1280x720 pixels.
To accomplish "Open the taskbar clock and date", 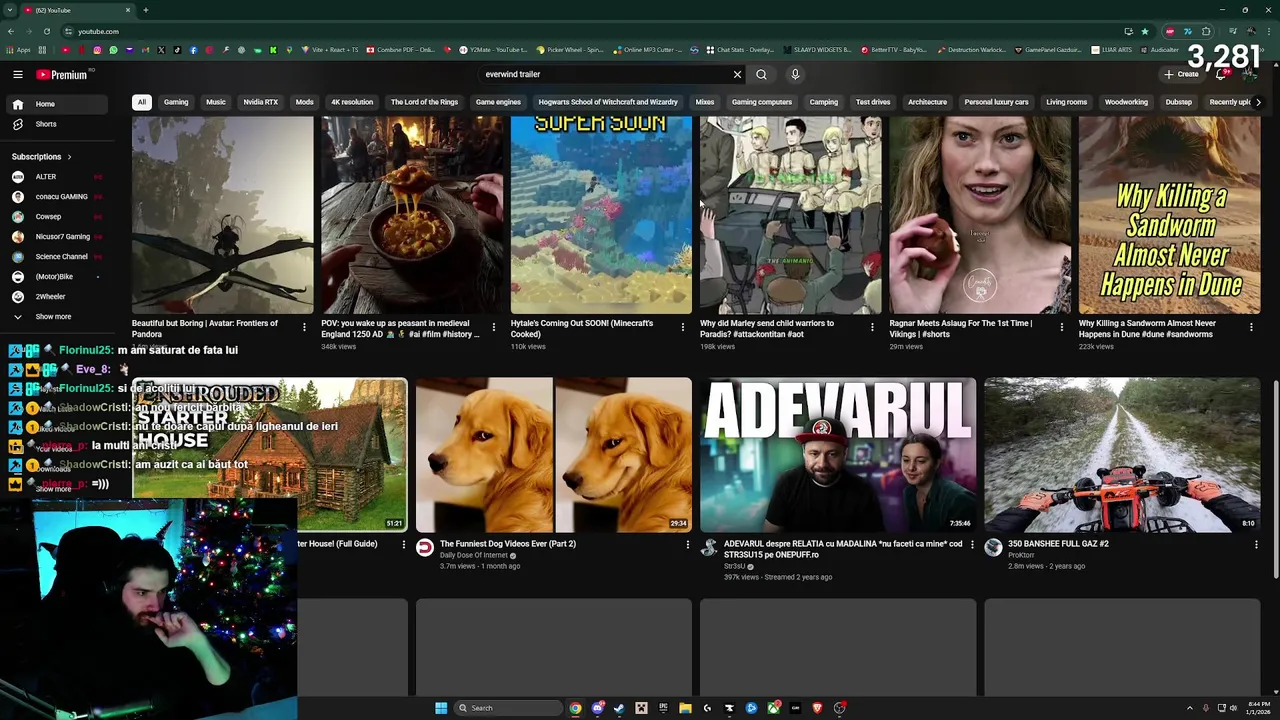I will point(1257,708).
